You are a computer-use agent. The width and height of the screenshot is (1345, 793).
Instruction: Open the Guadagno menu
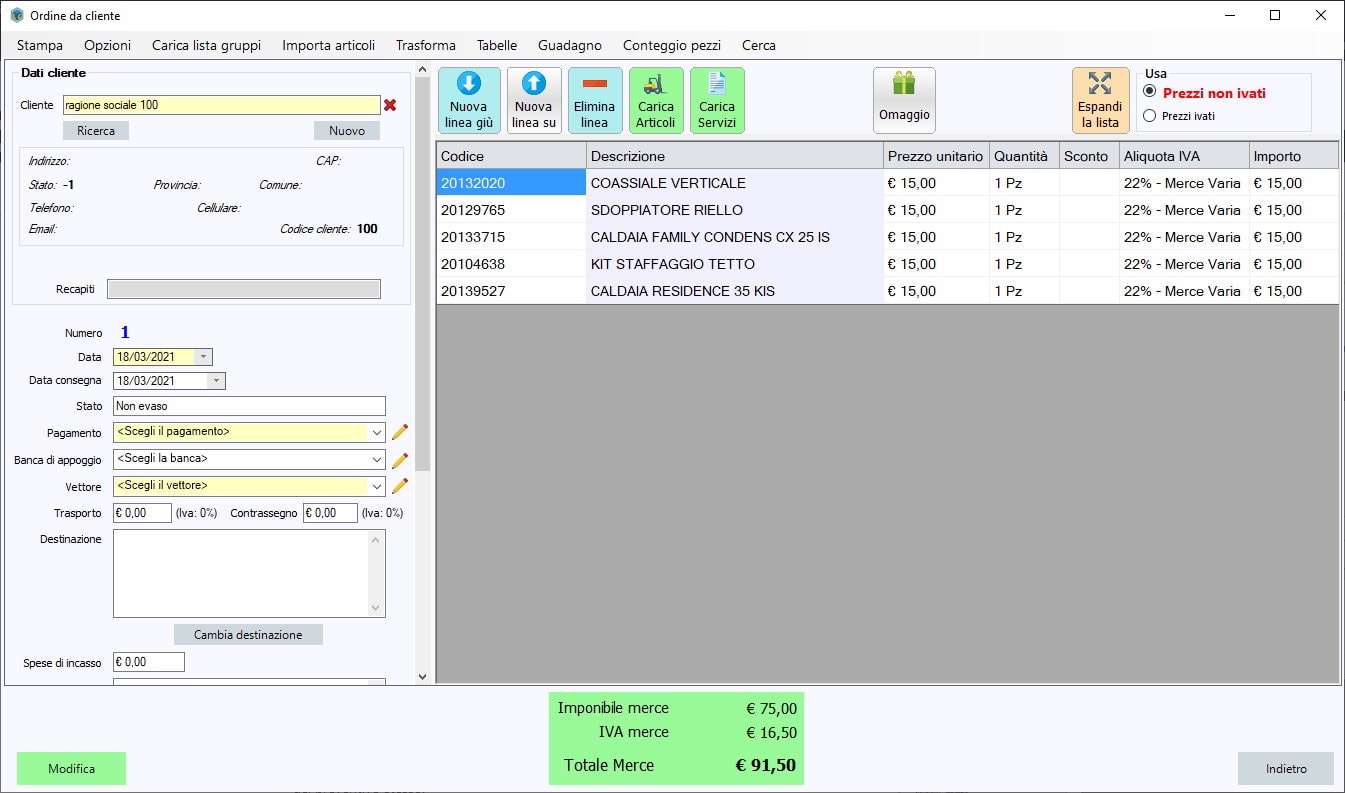click(570, 45)
